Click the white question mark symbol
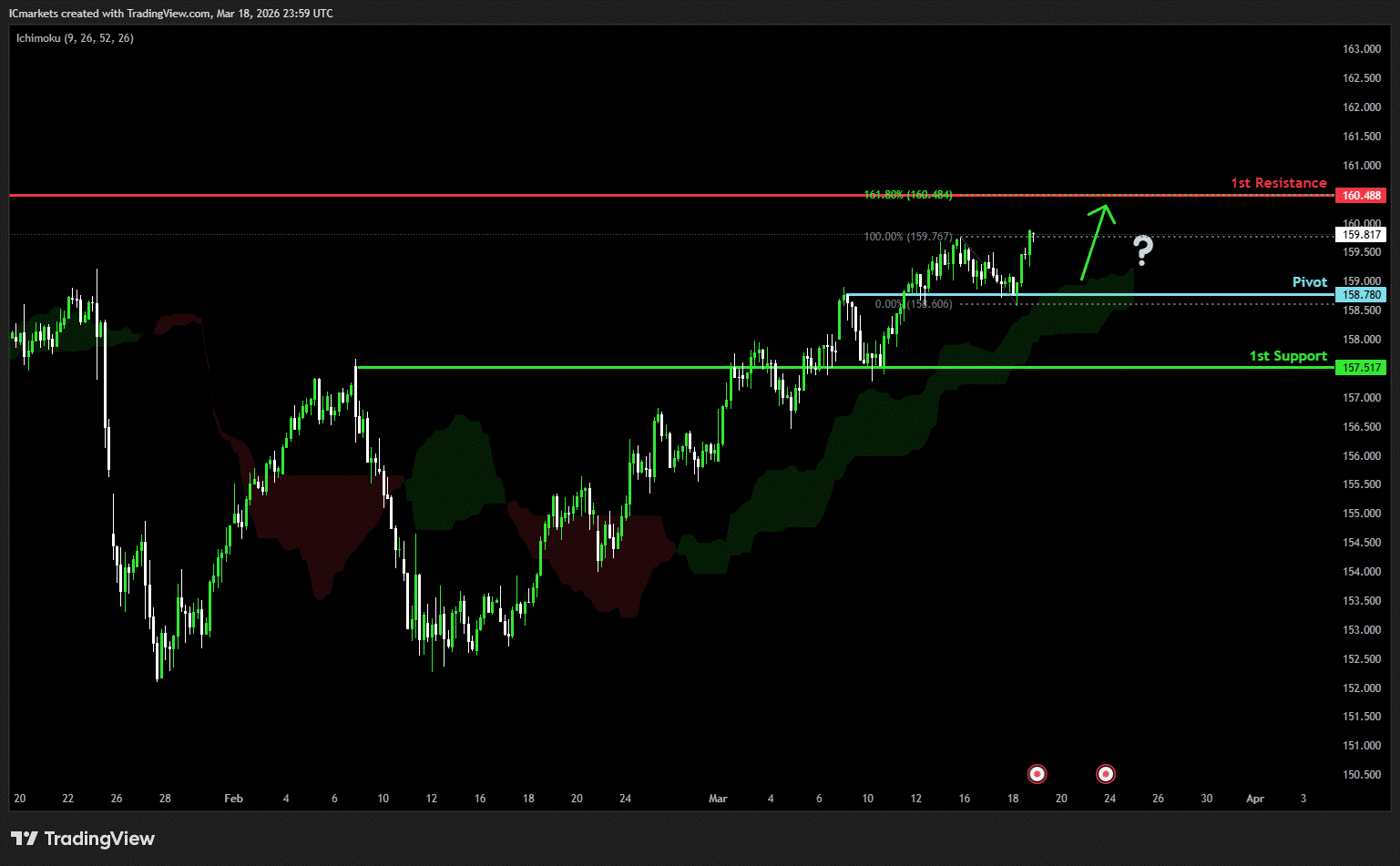Viewport: 1400px width, 866px height. click(1142, 250)
